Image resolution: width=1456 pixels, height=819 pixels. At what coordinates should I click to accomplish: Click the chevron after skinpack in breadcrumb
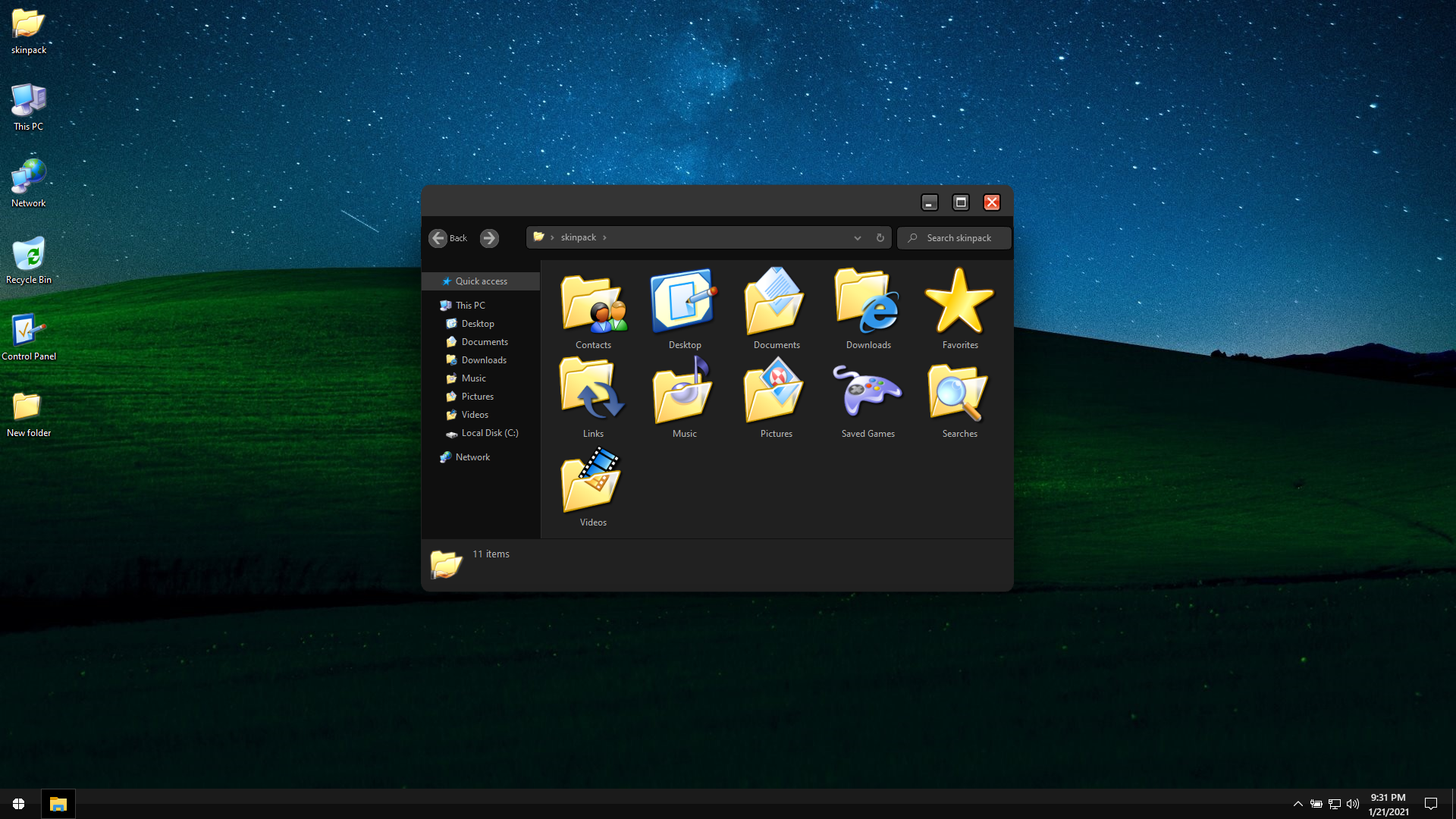(604, 238)
